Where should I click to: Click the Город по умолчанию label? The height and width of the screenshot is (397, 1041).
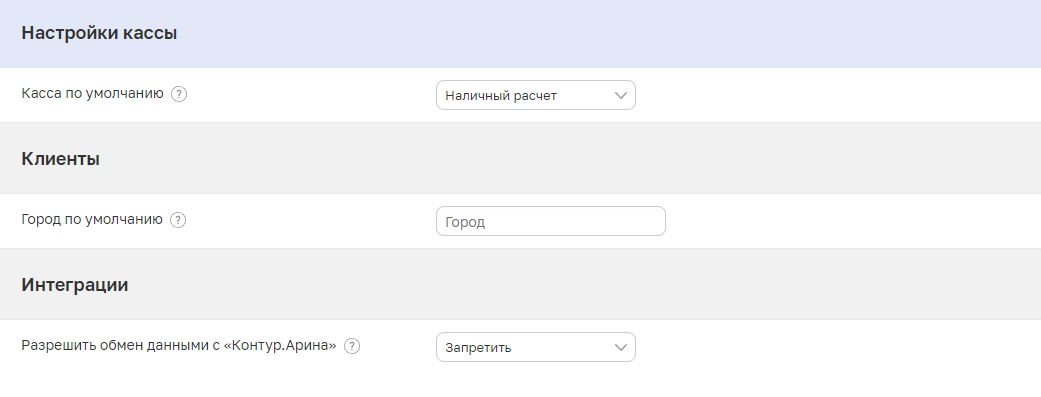92,219
